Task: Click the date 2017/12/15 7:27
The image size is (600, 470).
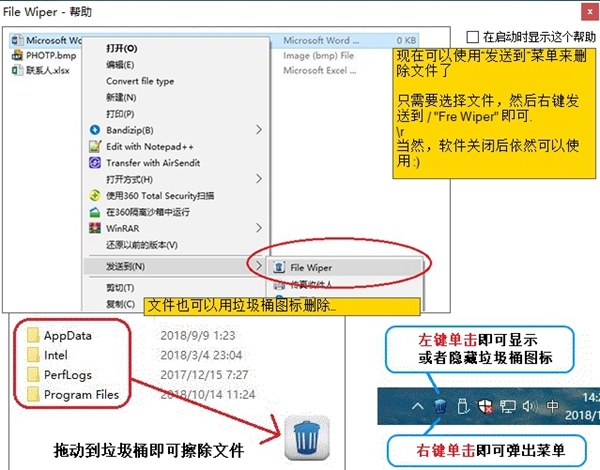Action: pos(204,375)
